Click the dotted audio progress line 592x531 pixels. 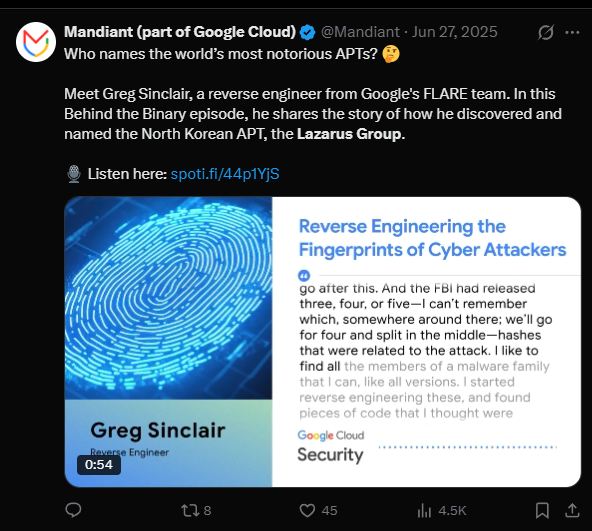coord(468,447)
